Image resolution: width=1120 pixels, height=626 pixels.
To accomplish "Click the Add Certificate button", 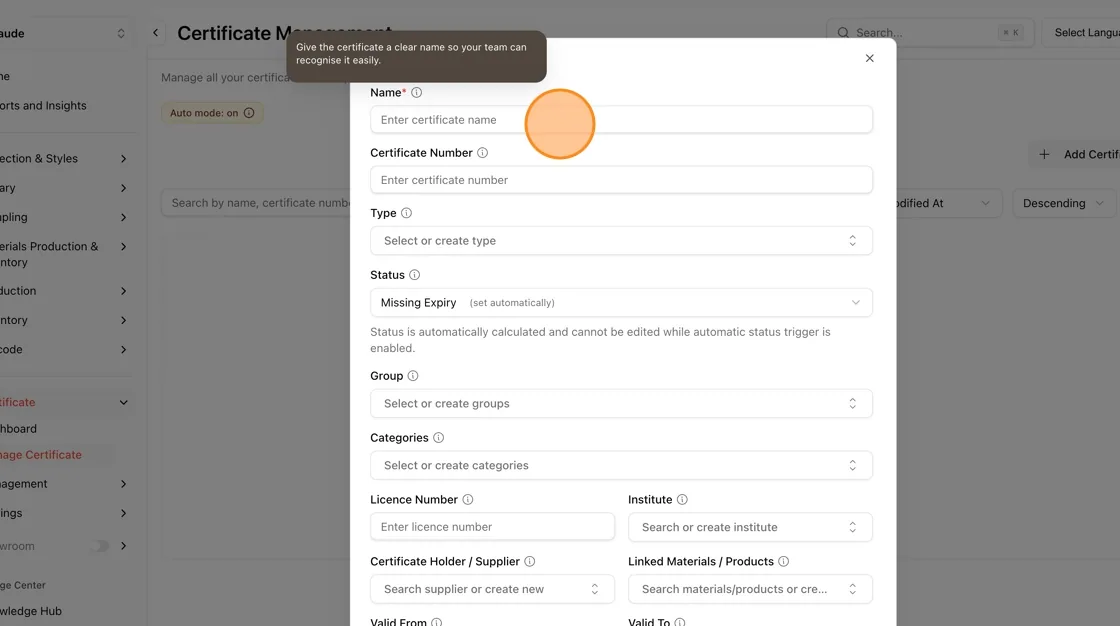I will [x=1075, y=154].
